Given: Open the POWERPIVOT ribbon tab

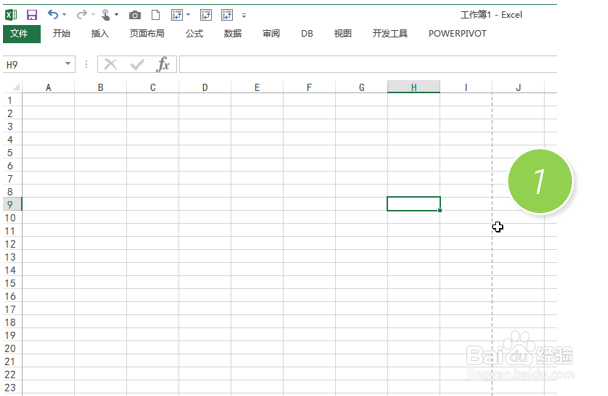Looking at the screenshot, I should point(457,34).
